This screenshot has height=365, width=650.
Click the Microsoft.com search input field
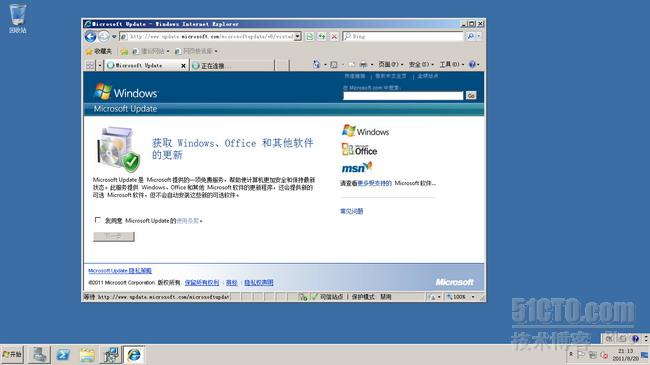click(x=403, y=96)
